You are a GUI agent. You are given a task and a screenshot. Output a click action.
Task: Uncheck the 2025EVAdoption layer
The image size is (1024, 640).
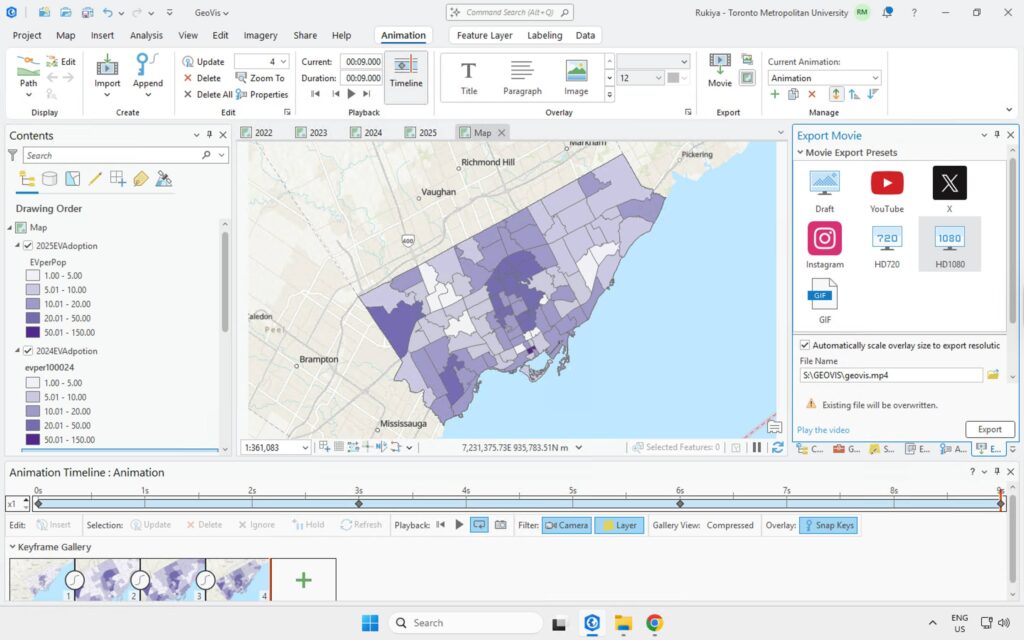point(28,246)
